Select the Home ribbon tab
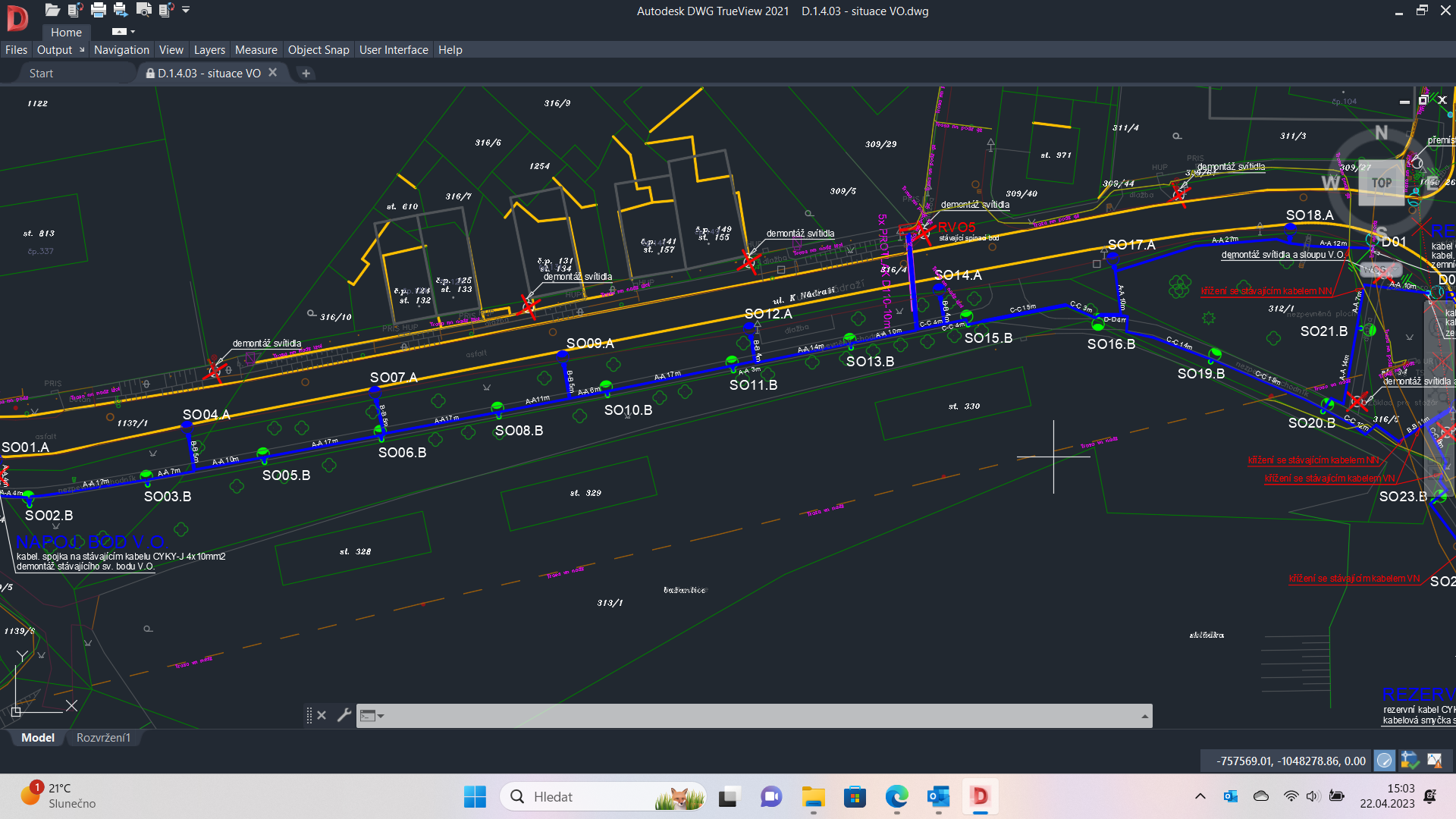The height and width of the screenshot is (819, 1456). [66, 32]
